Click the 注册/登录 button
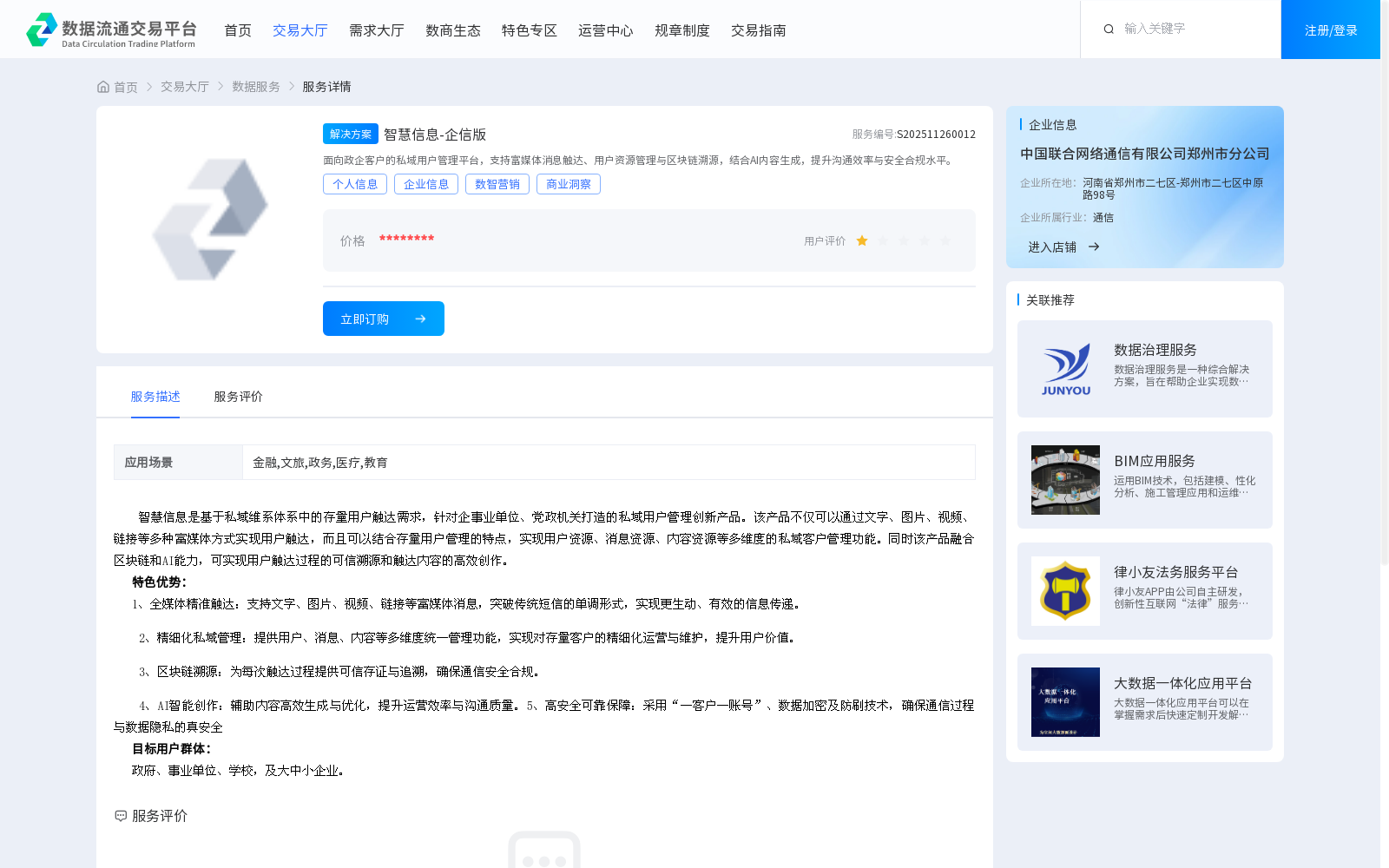The image size is (1389, 868). [1331, 30]
